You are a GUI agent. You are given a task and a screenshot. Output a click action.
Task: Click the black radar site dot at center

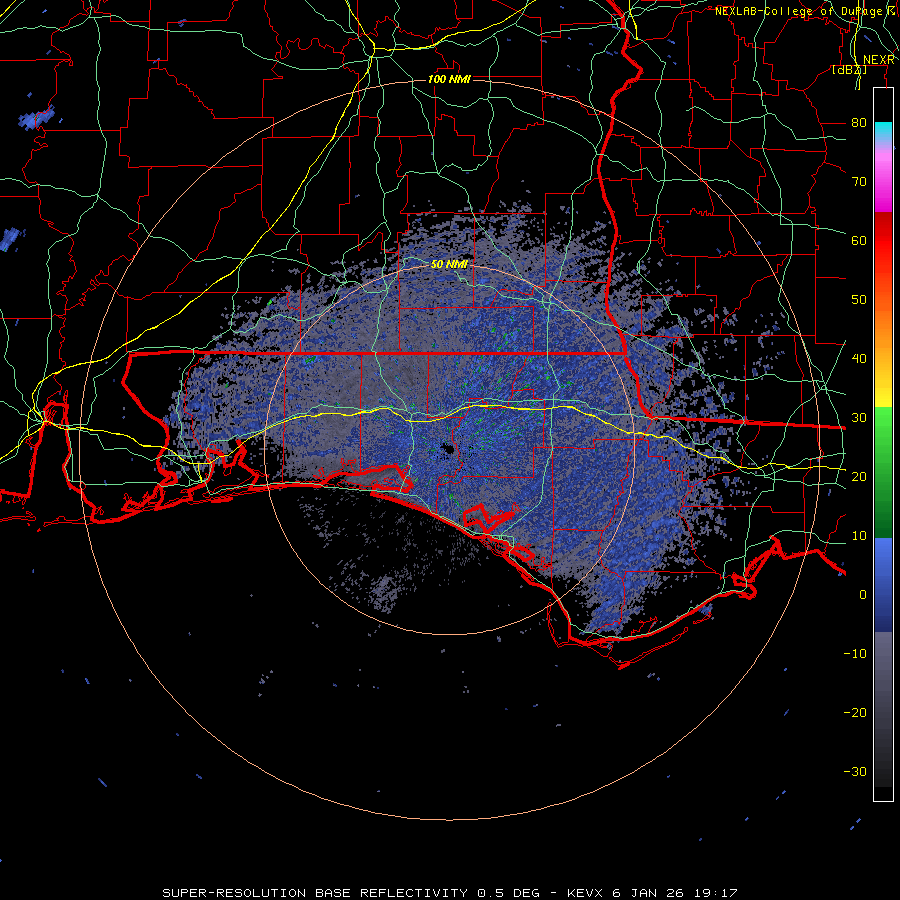click(447, 449)
